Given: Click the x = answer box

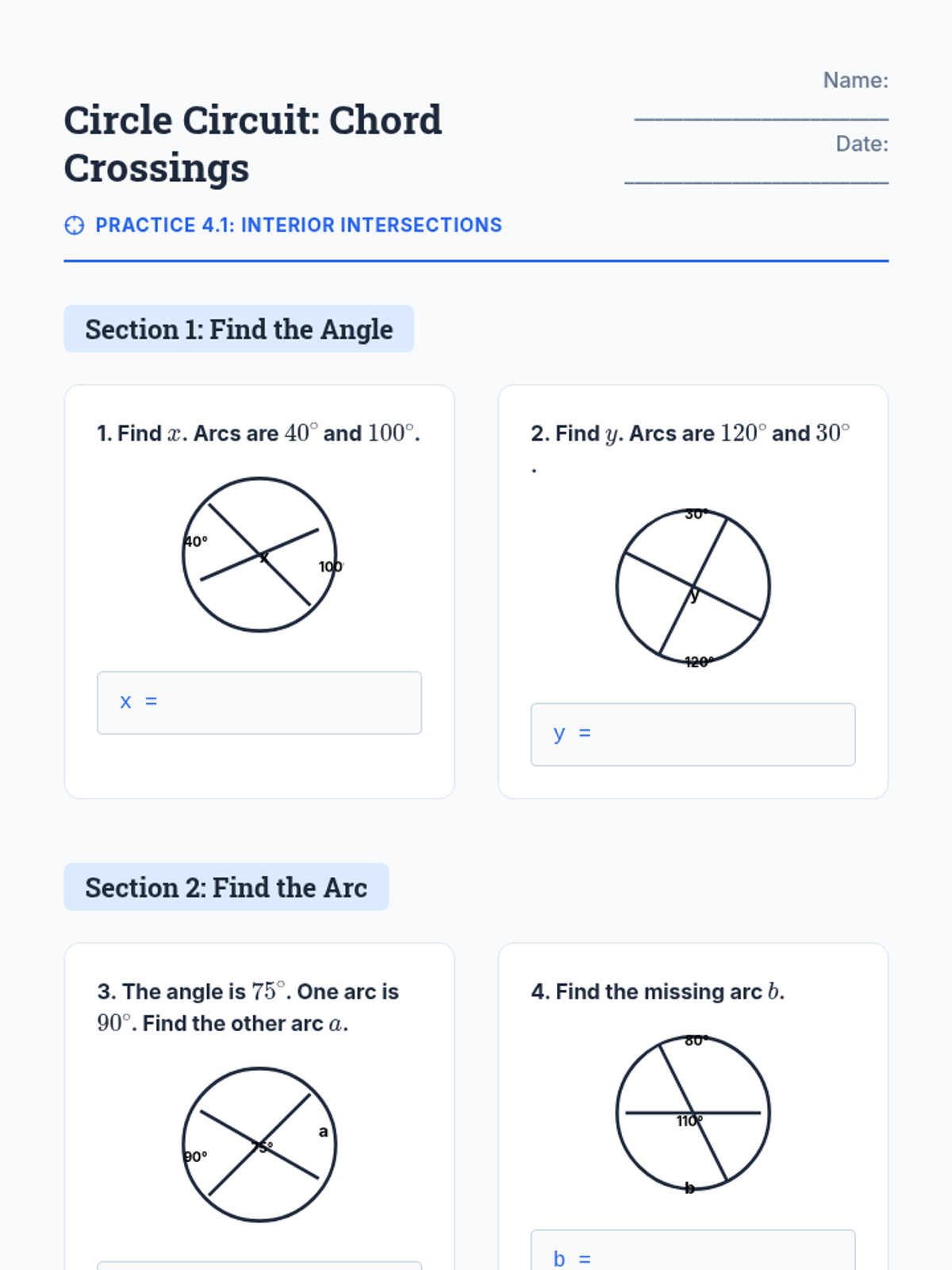Looking at the screenshot, I should point(259,702).
